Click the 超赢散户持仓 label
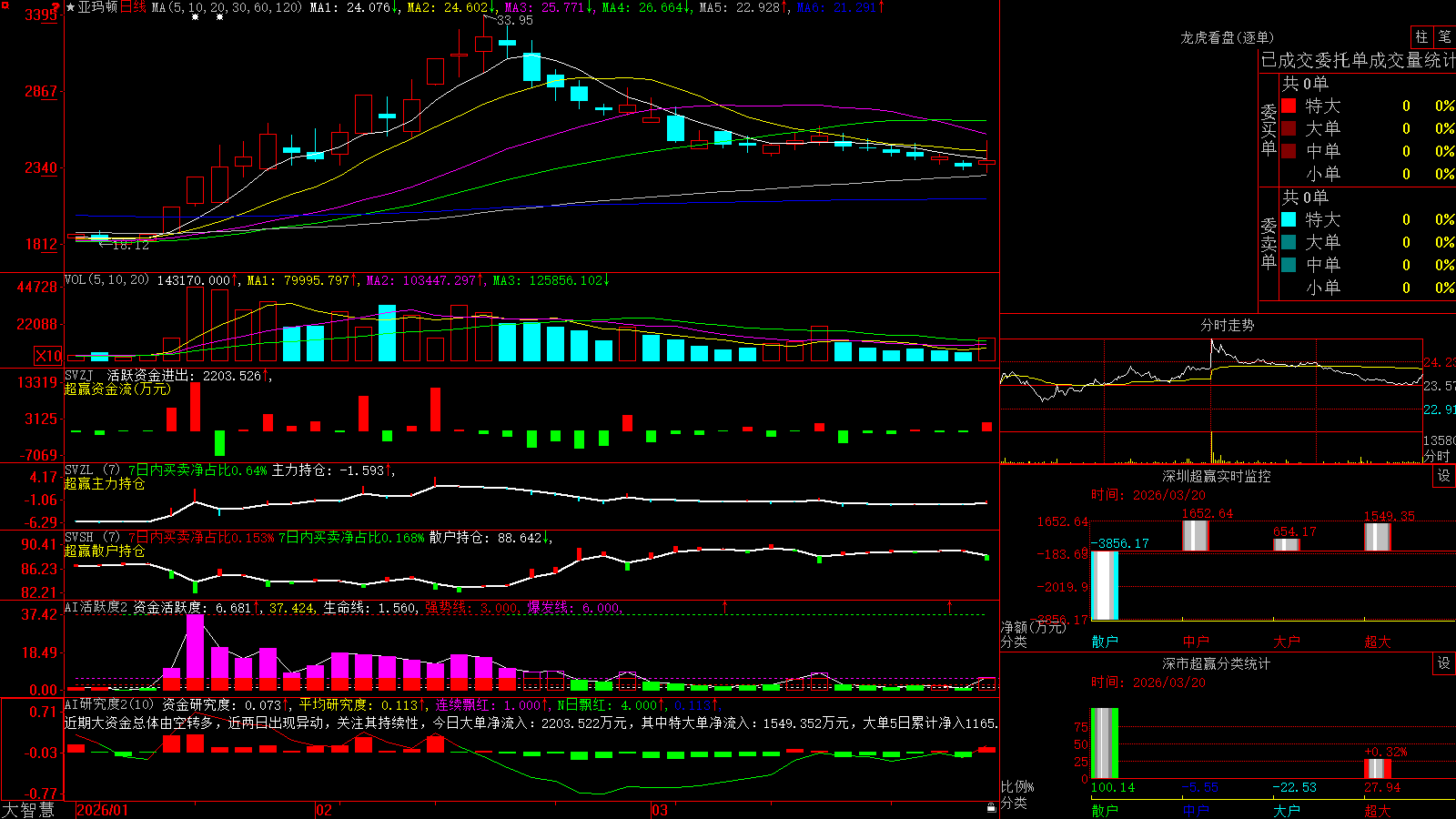 coord(105,551)
